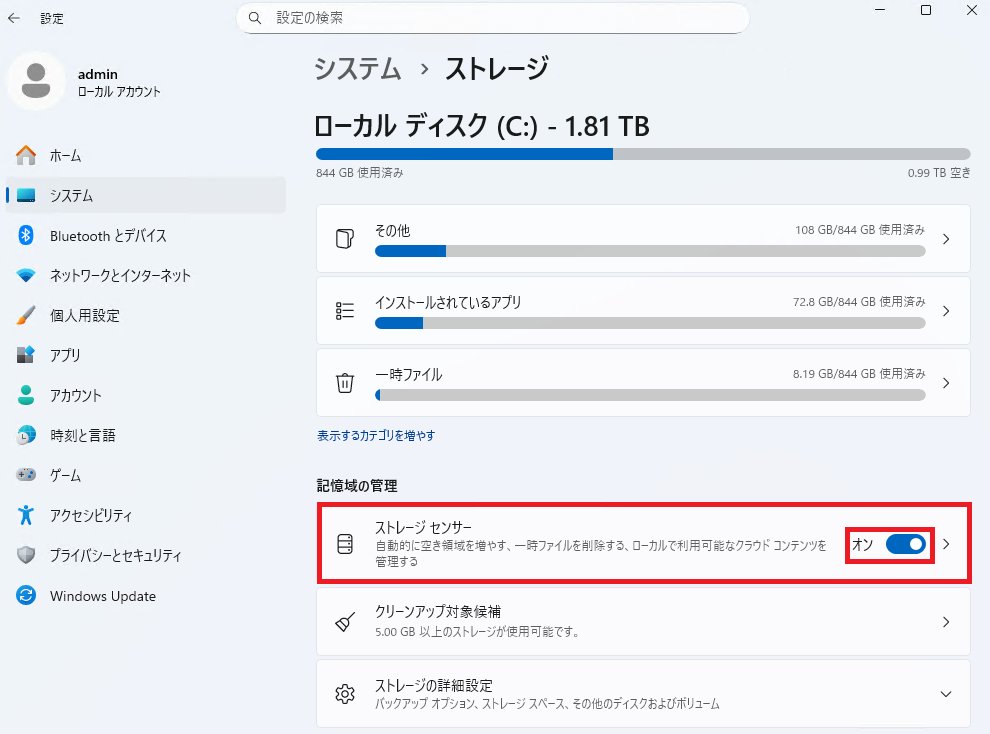
Task: Select the Windows Update icon
Action: point(26,595)
